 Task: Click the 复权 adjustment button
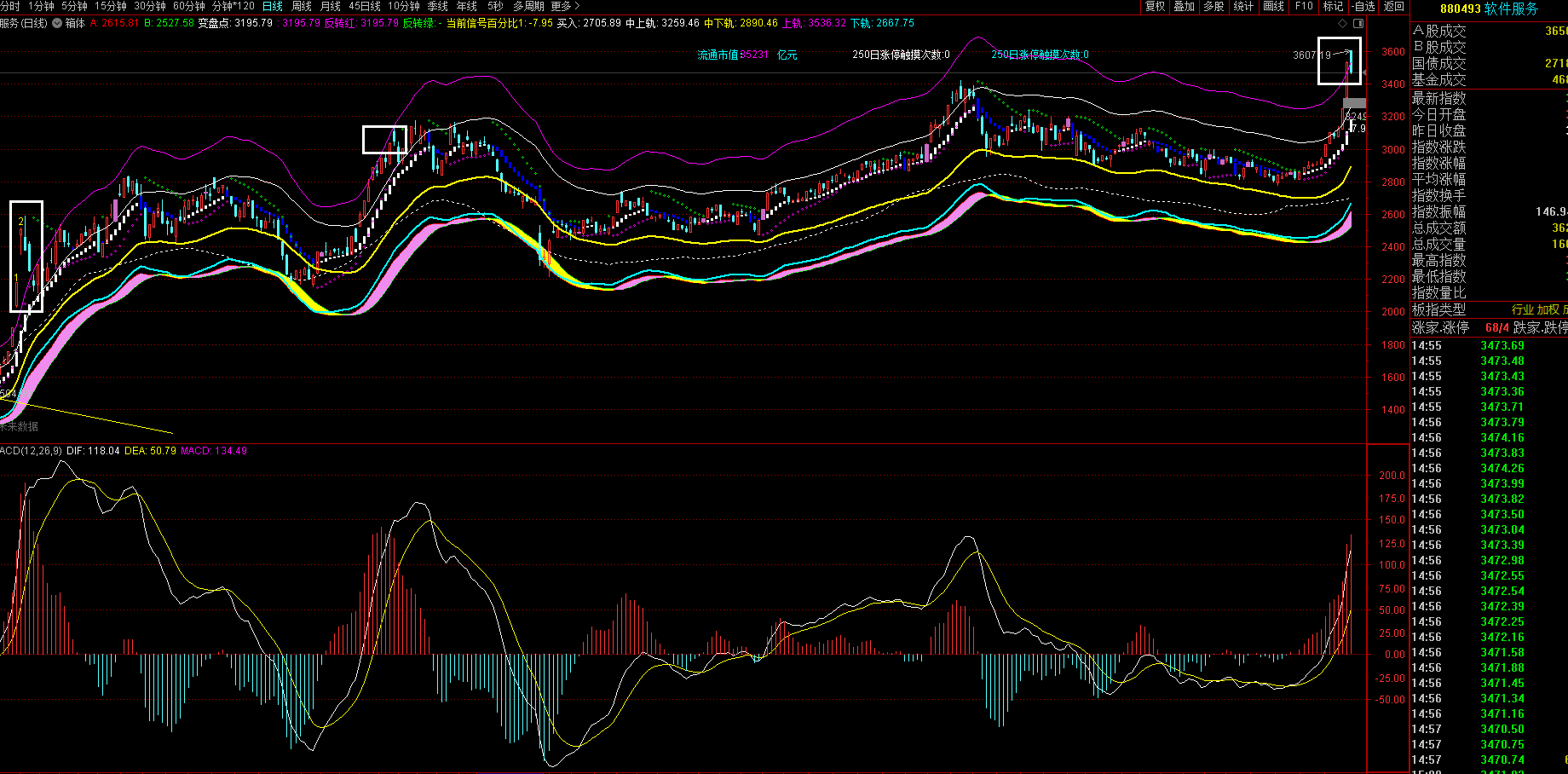(x=1155, y=7)
